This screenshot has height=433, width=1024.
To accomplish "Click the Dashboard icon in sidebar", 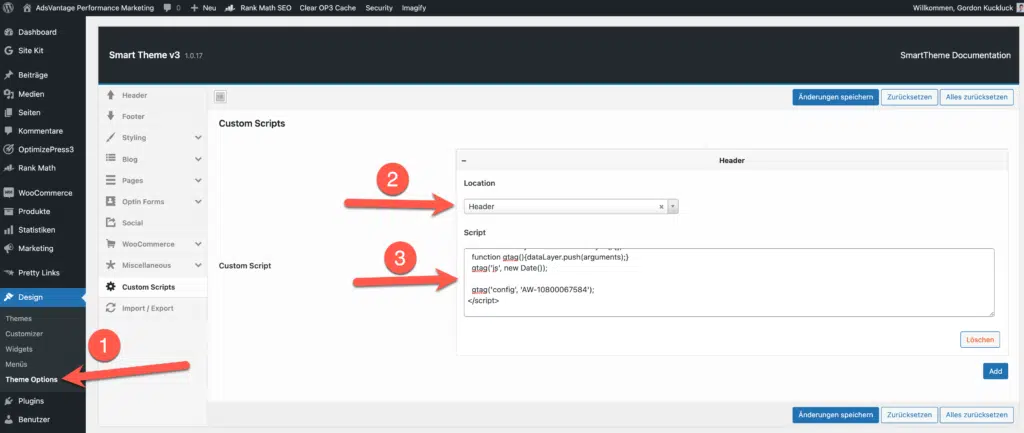I will 8,32.
